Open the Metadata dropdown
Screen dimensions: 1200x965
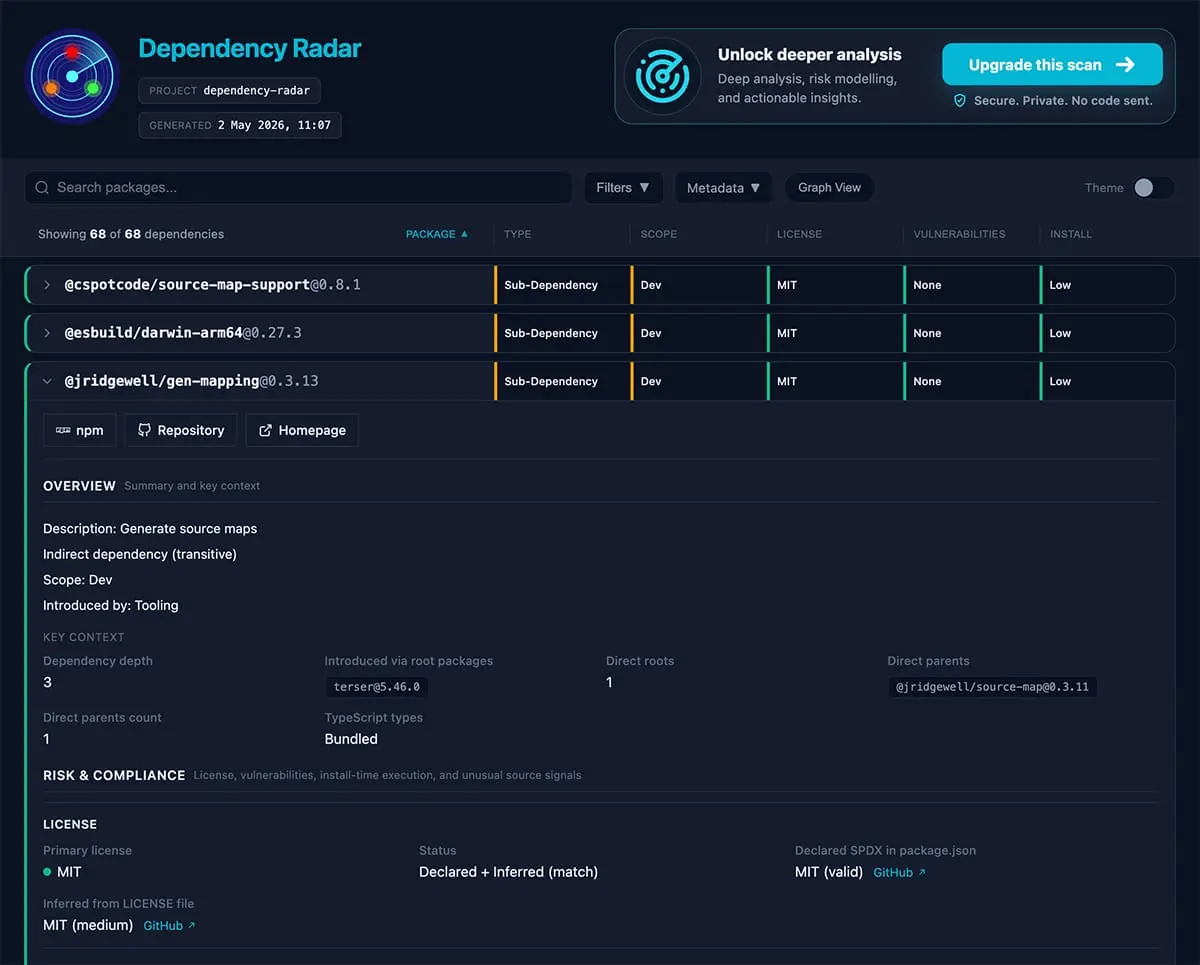click(723, 188)
